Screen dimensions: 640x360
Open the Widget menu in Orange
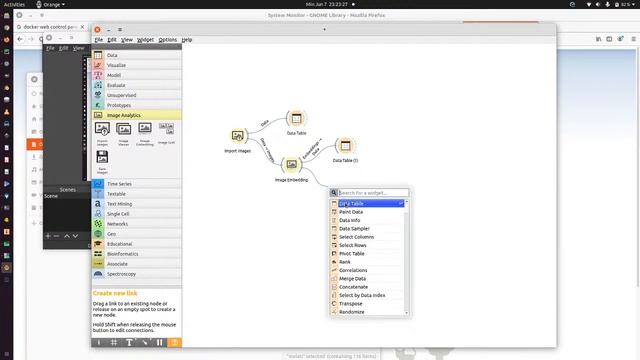click(145, 40)
